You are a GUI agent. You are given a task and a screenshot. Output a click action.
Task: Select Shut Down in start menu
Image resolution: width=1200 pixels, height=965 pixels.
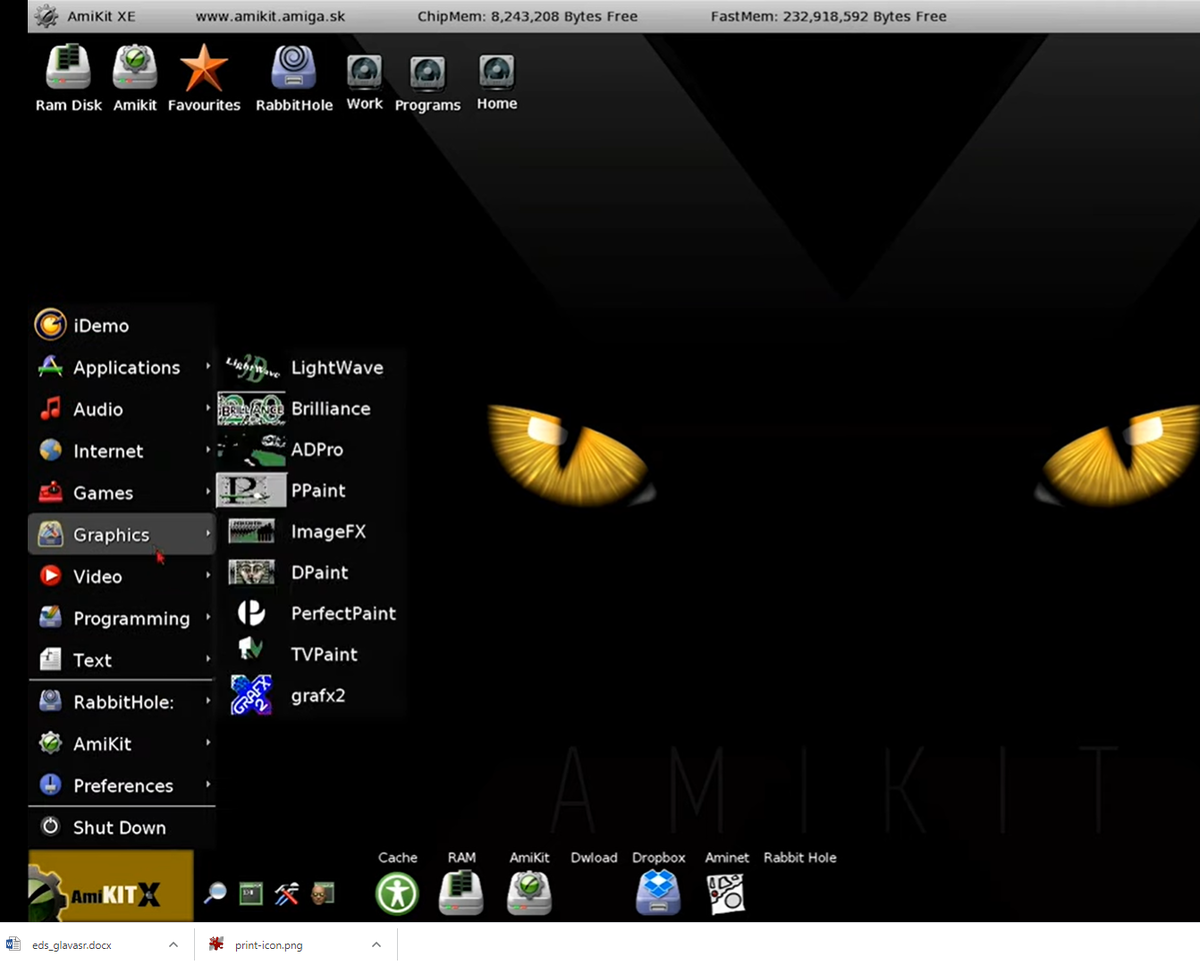coord(123,827)
